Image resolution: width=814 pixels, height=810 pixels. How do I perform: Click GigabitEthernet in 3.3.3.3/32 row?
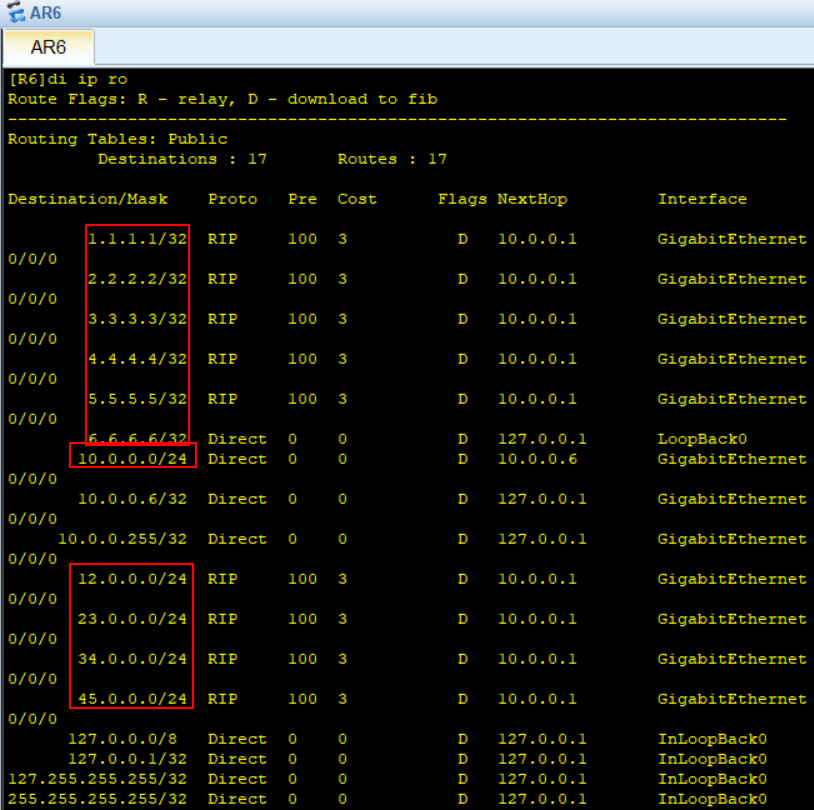coord(732,319)
